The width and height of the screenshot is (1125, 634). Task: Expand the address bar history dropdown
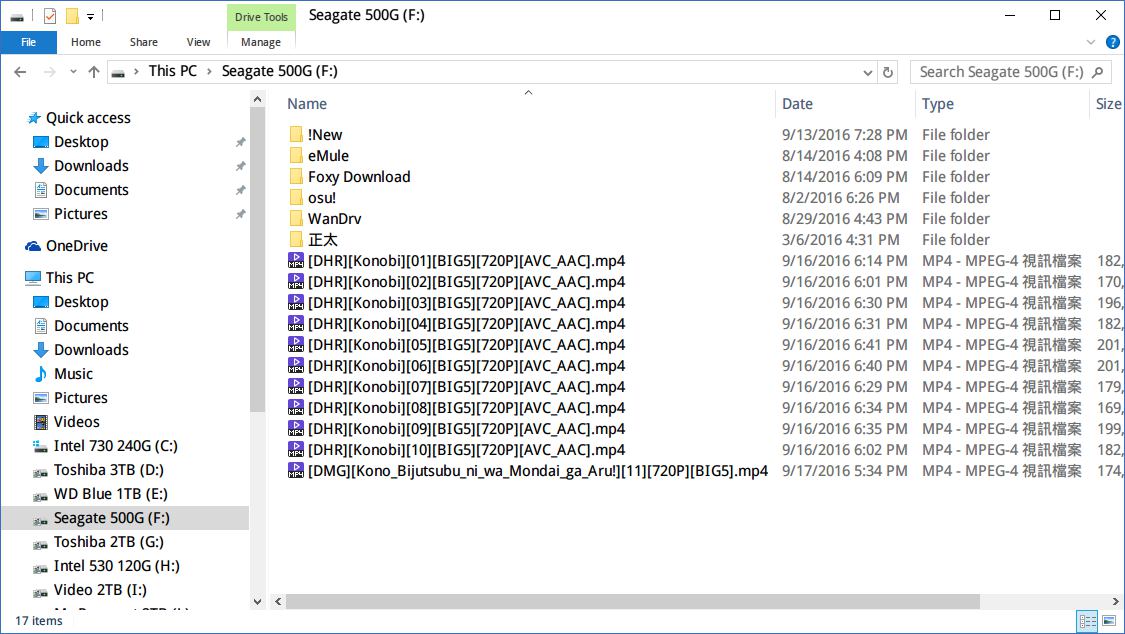pyautogui.click(x=867, y=72)
